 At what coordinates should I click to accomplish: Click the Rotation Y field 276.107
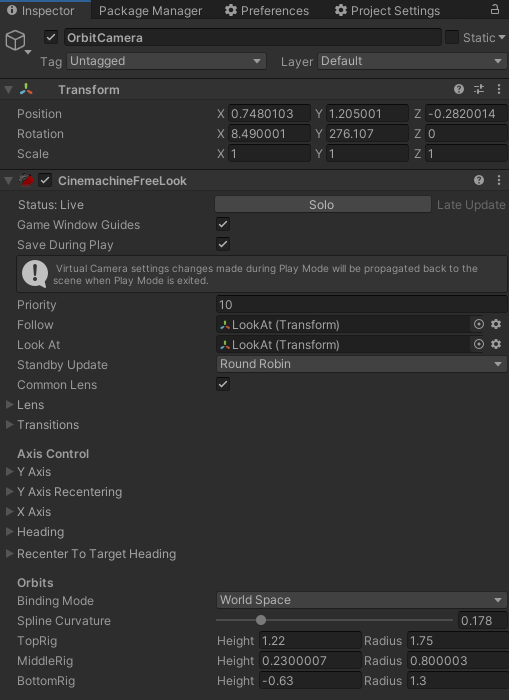tap(367, 133)
